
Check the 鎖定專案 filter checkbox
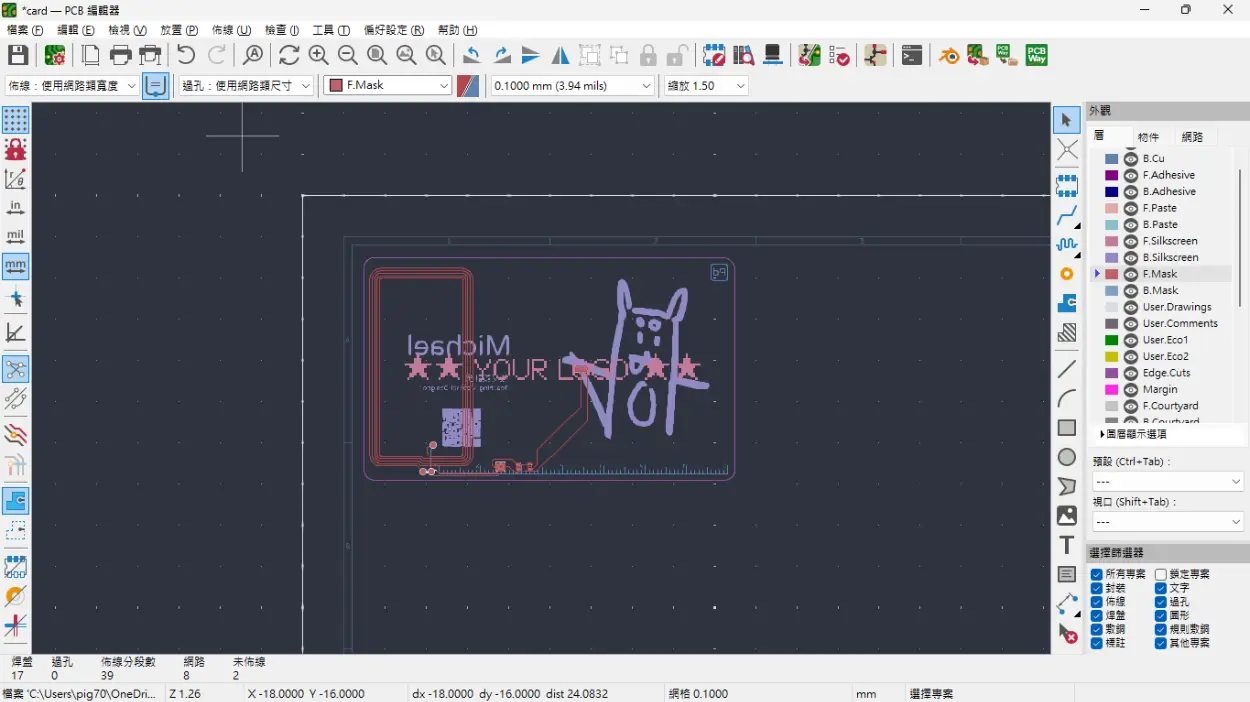(x=1161, y=574)
